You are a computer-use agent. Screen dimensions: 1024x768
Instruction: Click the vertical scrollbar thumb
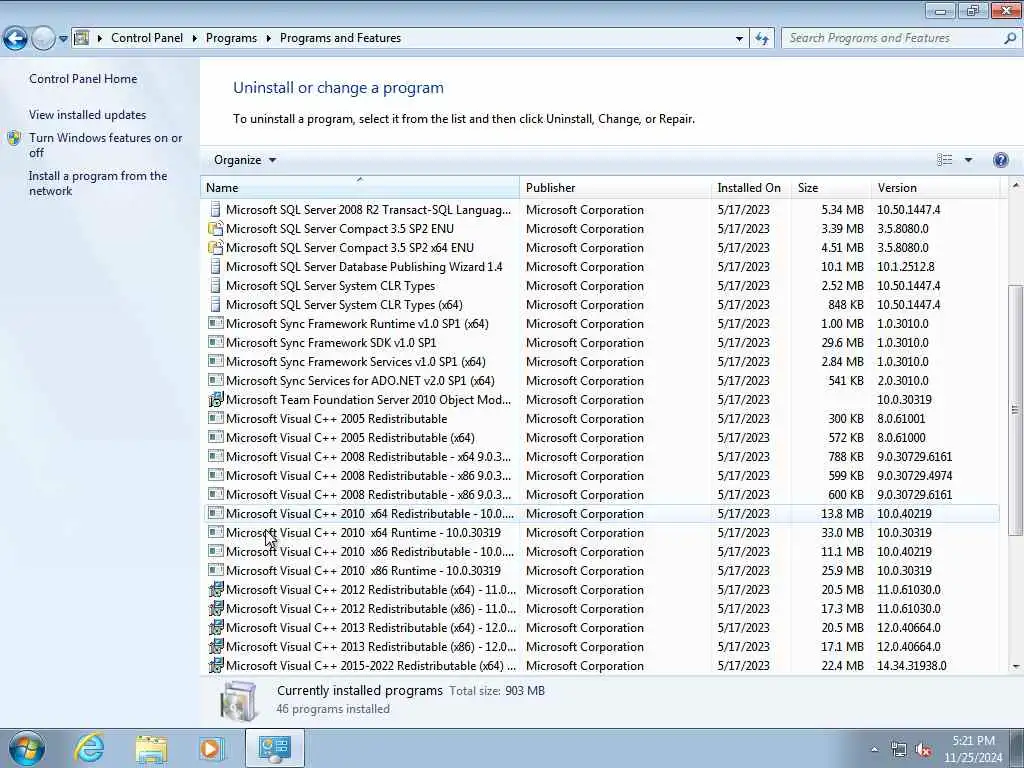tap(1016, 409)
